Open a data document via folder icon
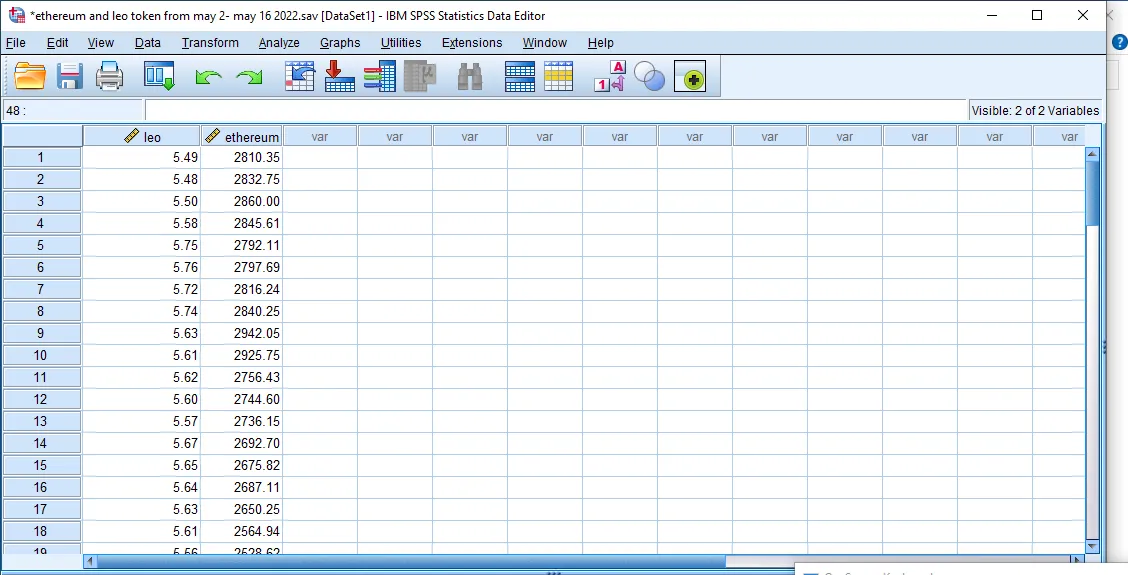1128x575 pixels. tap(30, 76)
